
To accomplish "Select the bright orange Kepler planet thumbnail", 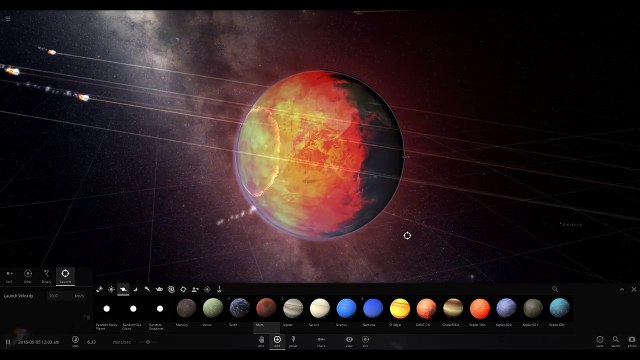I will click(x=480, y=308).
